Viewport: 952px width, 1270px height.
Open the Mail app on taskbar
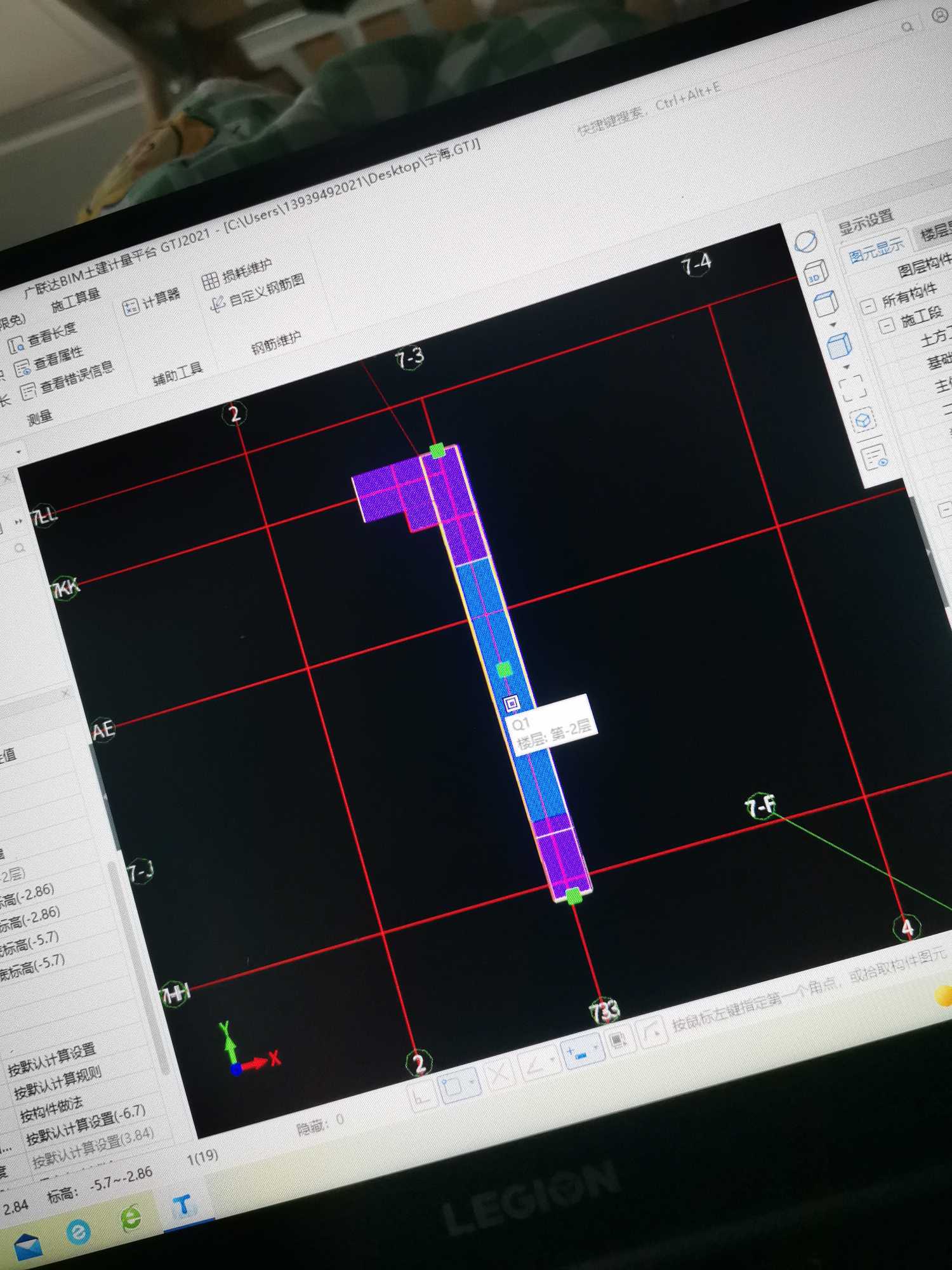(28, 1246)
